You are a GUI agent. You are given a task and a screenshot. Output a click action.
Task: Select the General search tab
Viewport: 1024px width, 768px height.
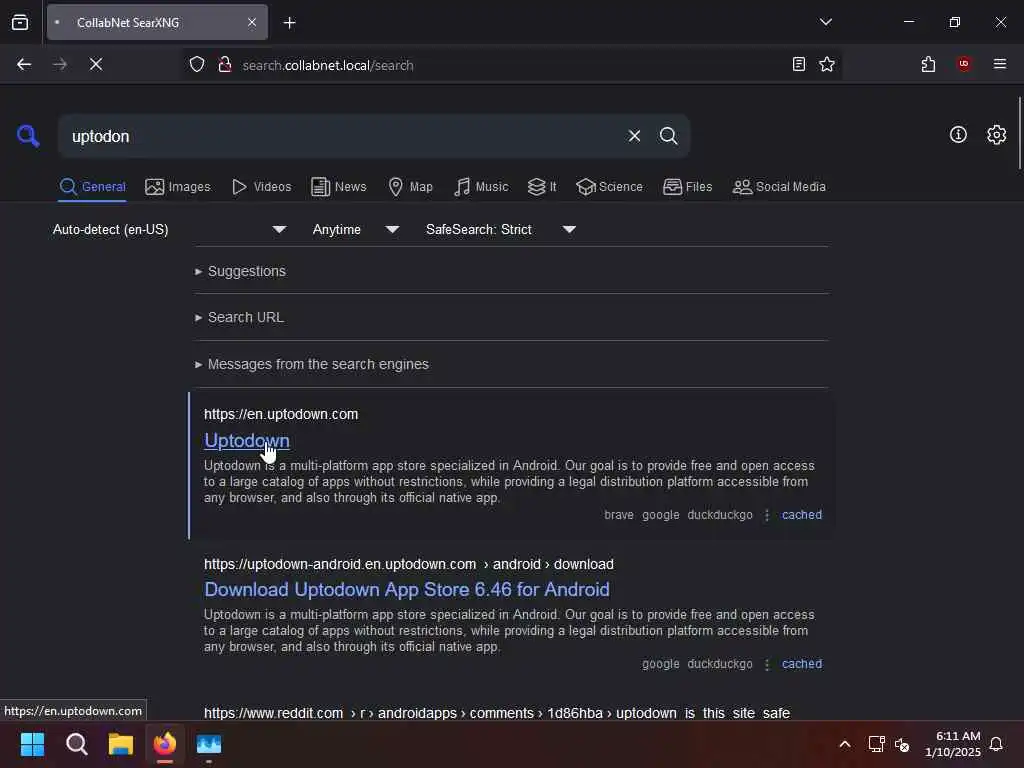point(92,187)
